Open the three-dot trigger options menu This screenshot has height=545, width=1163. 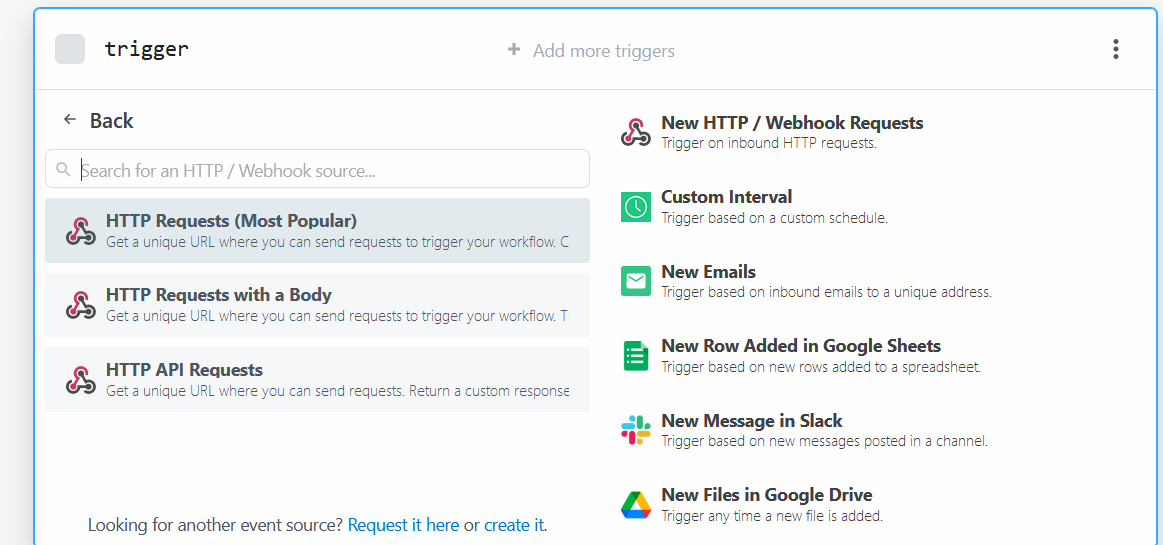click(1115, 49)
